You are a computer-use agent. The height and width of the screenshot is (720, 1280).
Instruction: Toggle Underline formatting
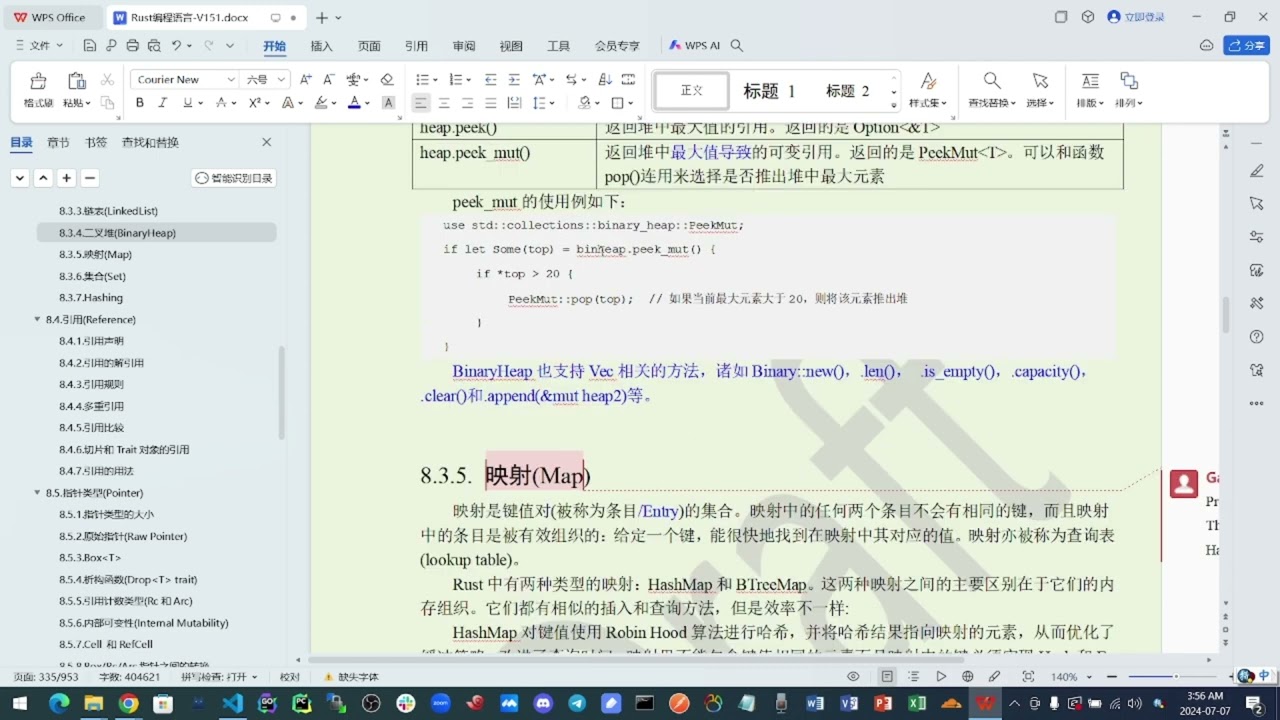pyautogui.click(x=187, y=103)
